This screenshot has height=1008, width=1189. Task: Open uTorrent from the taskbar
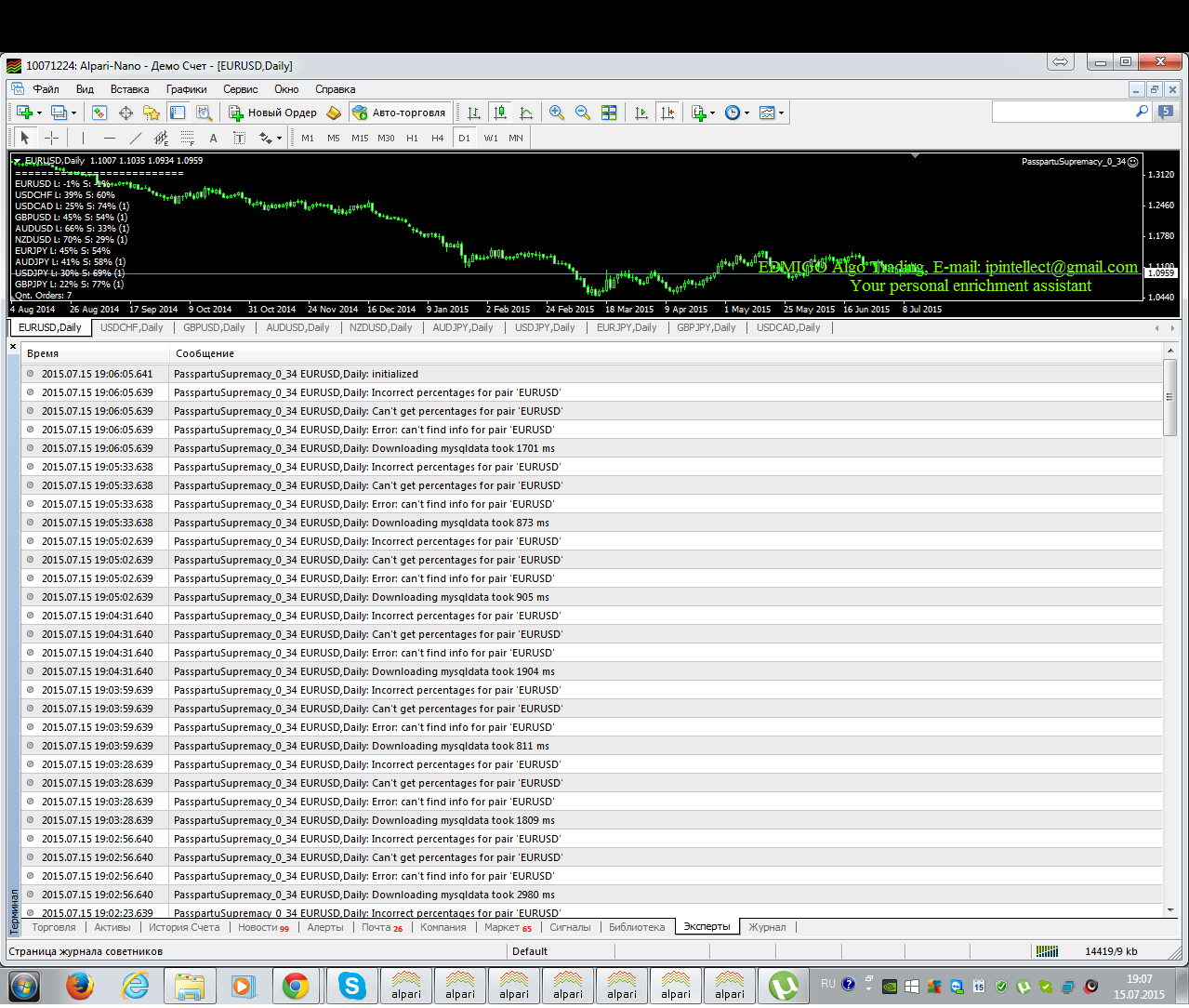click(783, 986)
